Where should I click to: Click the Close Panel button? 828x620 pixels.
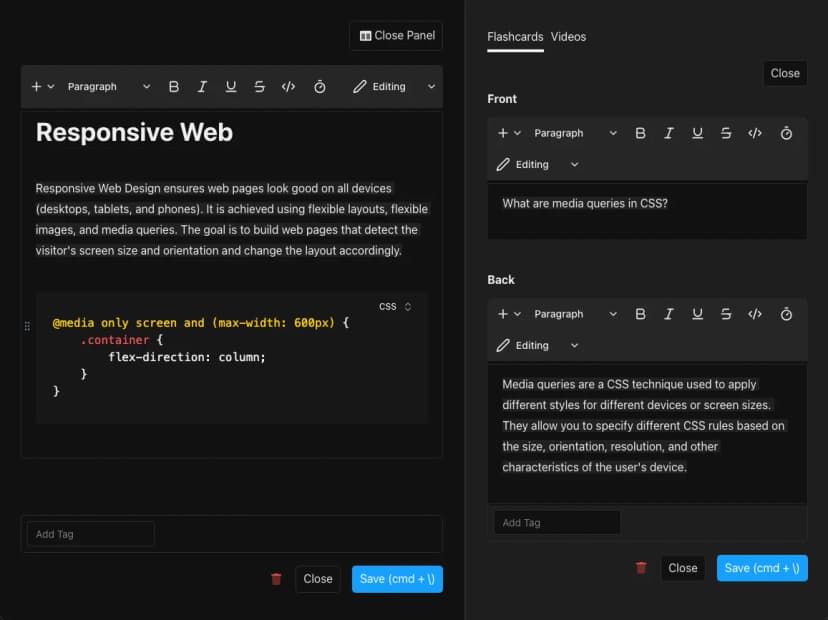pyautogui.click(x=397, y=36)
